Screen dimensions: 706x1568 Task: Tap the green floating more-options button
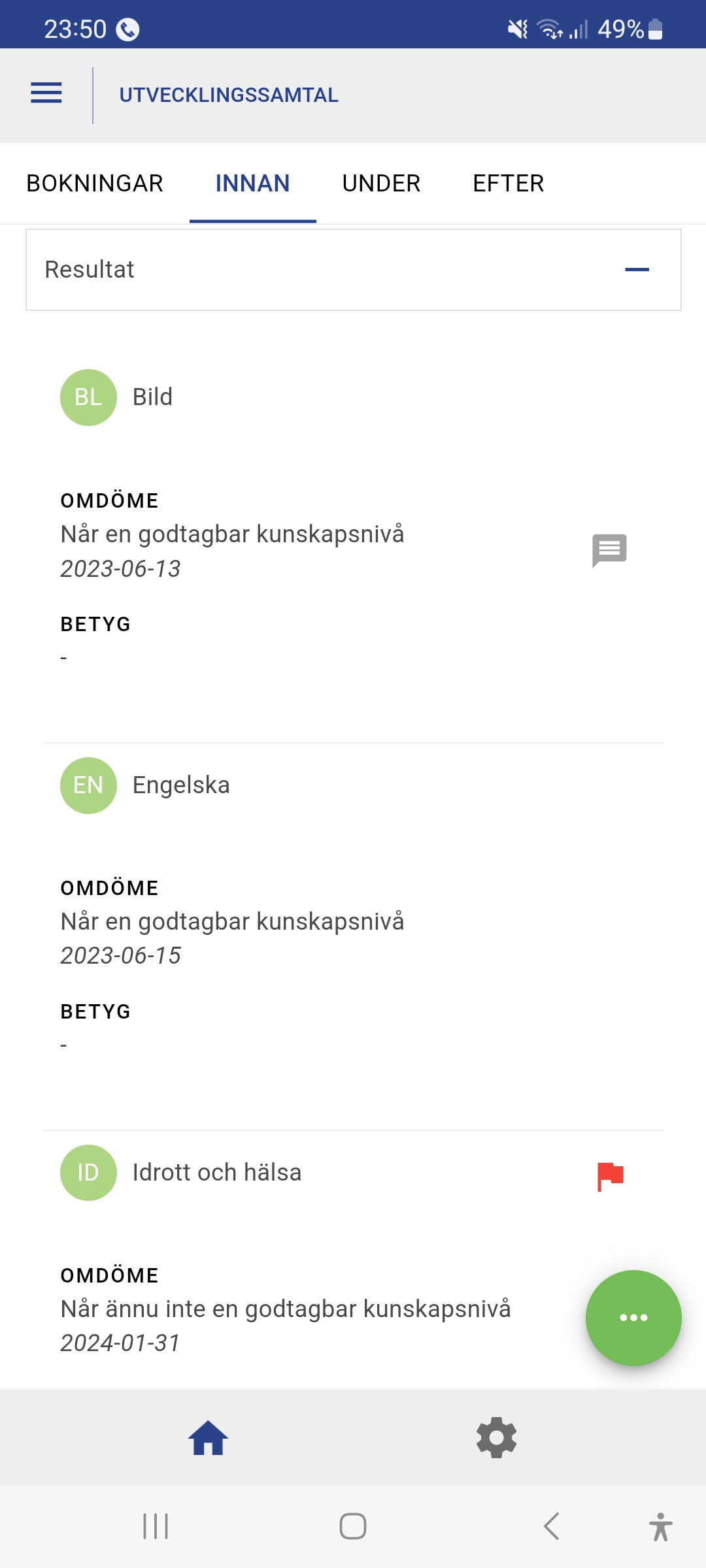[x=633, y=1317]
